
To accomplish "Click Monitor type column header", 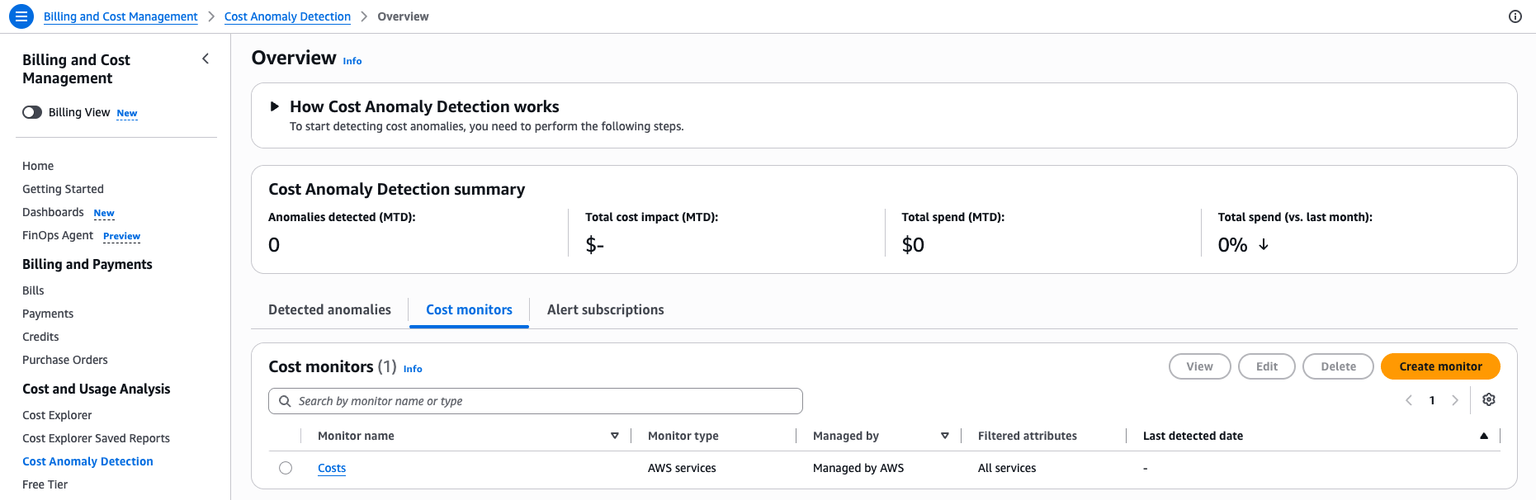I will (683, 436).
